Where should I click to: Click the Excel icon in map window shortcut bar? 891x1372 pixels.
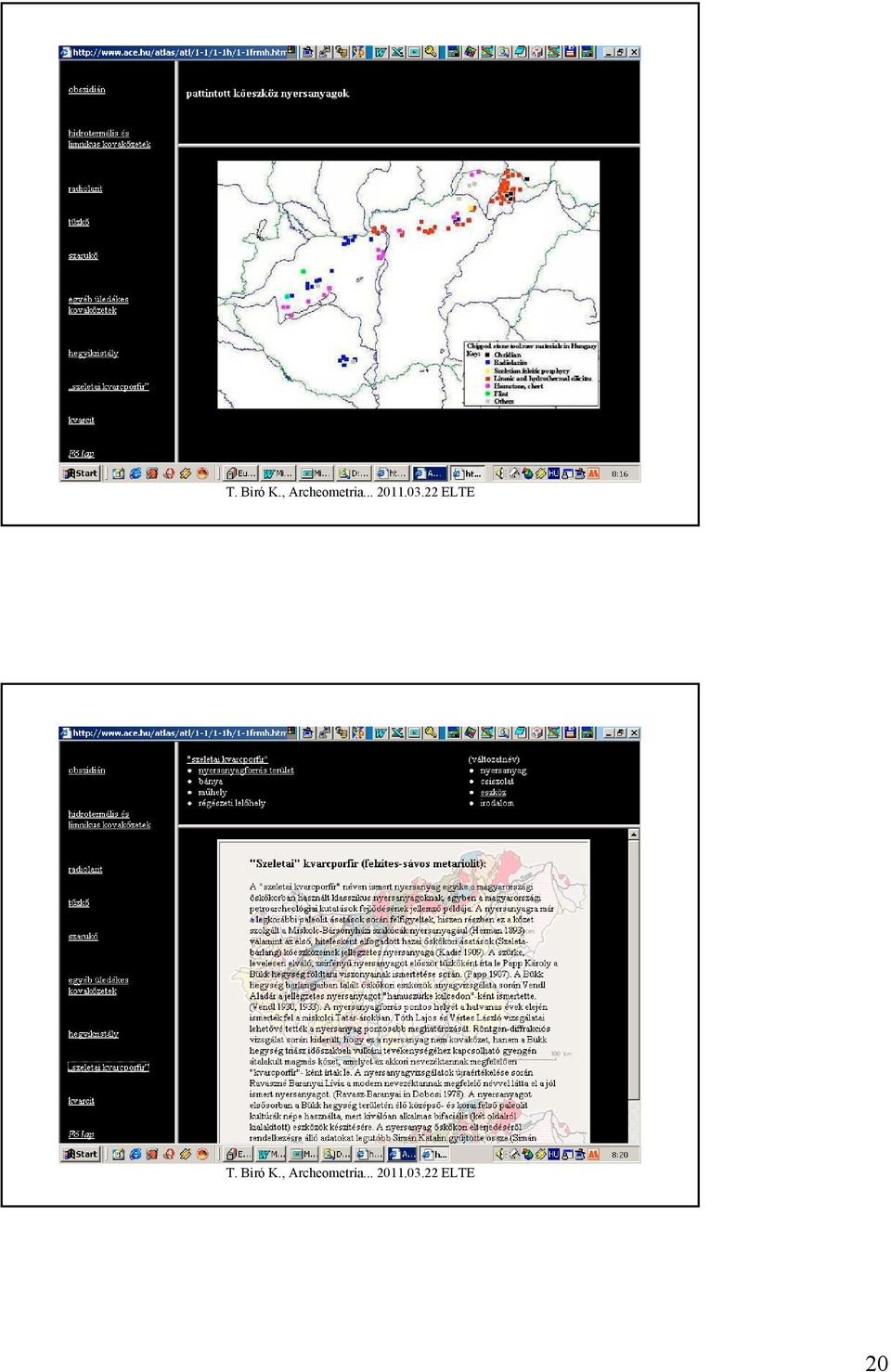tap(396, 53)
